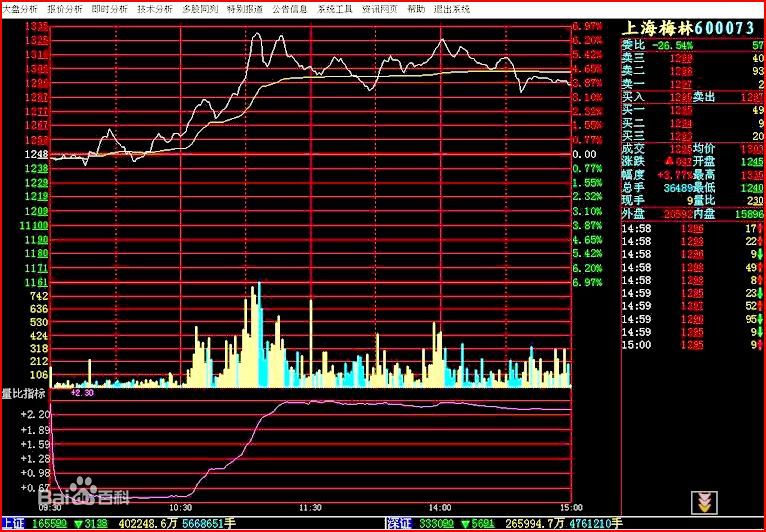Open the 技术分析 menu
766x532 pixels.
(155, 9)
